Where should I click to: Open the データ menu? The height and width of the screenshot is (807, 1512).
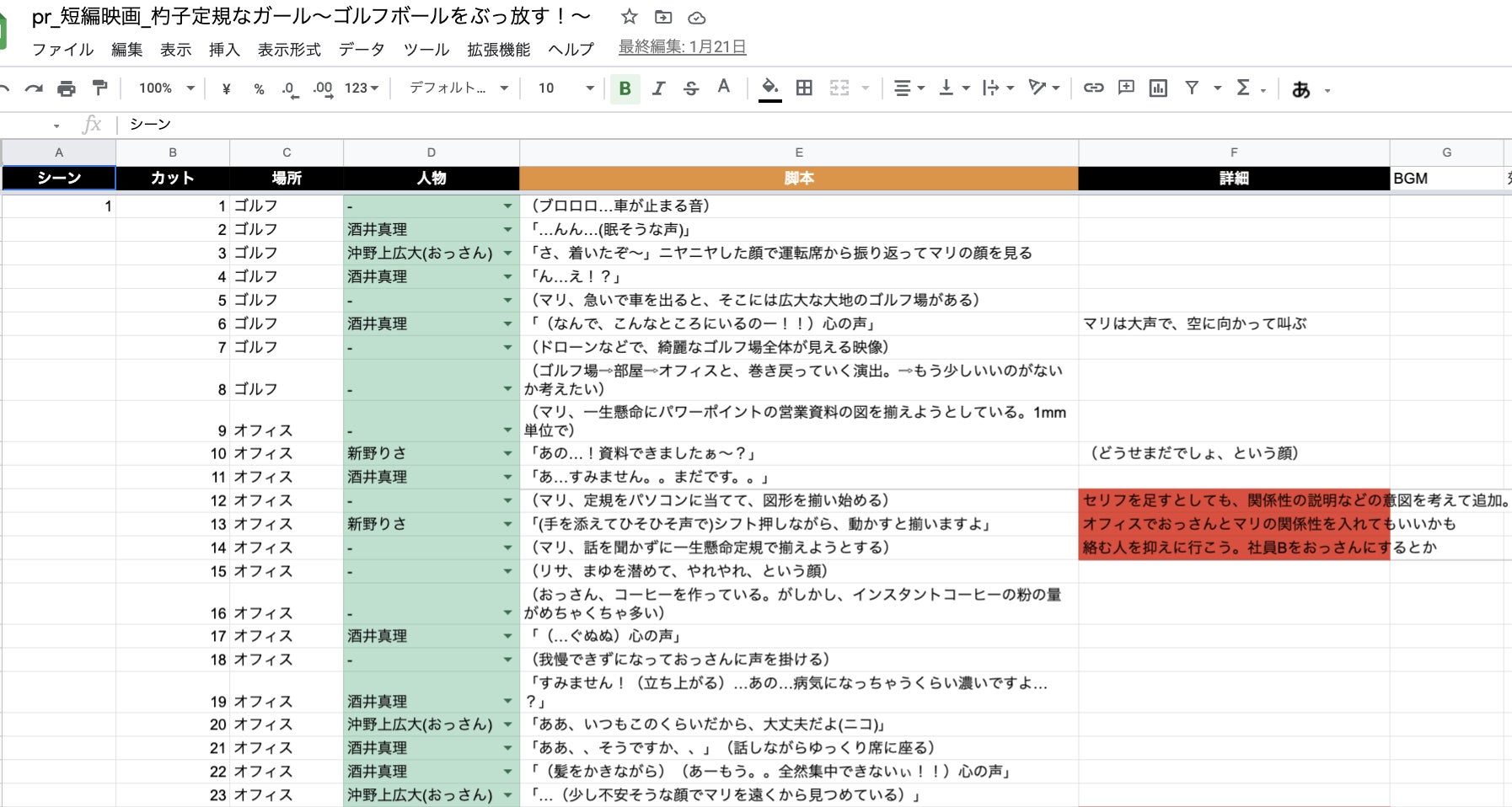[x=362, y=50]
